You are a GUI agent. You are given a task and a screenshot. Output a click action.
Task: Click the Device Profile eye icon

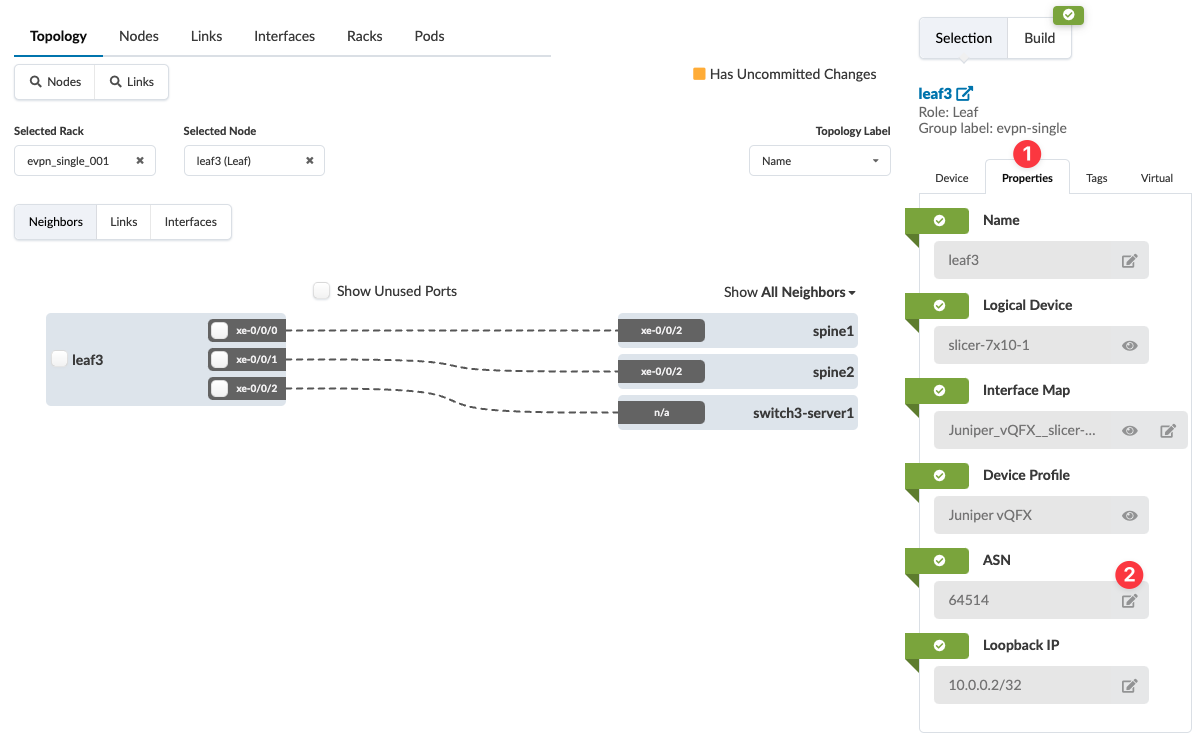1129,516
